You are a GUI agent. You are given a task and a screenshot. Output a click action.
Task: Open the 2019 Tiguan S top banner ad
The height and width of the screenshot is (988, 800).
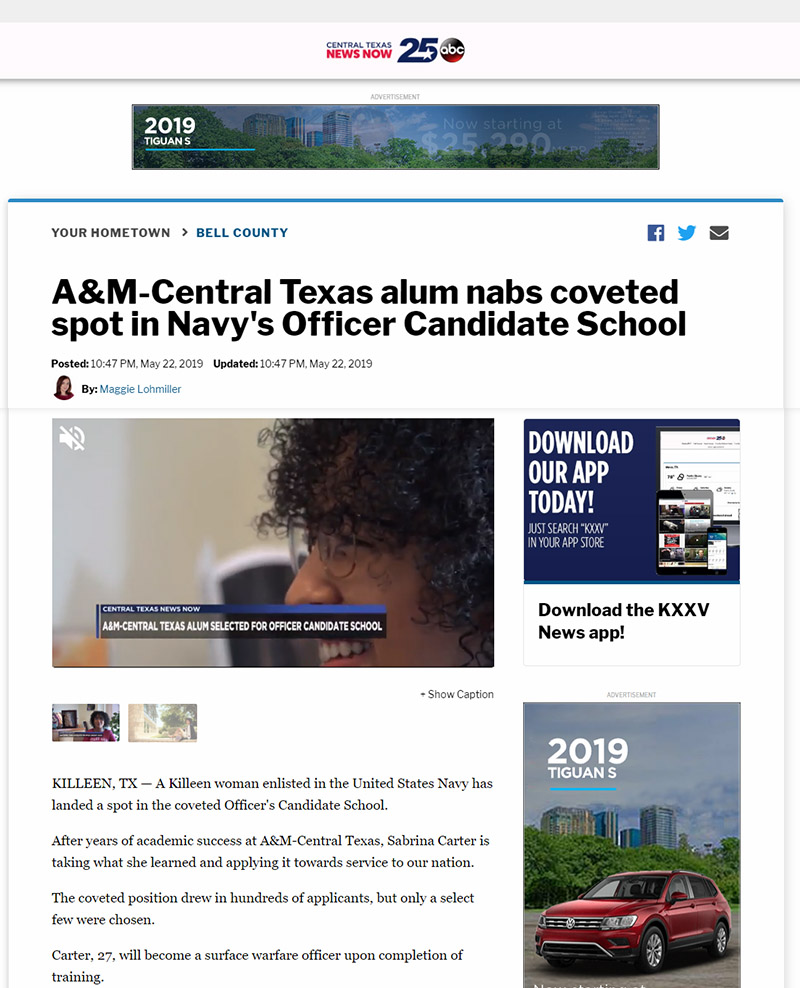point(396,137)
